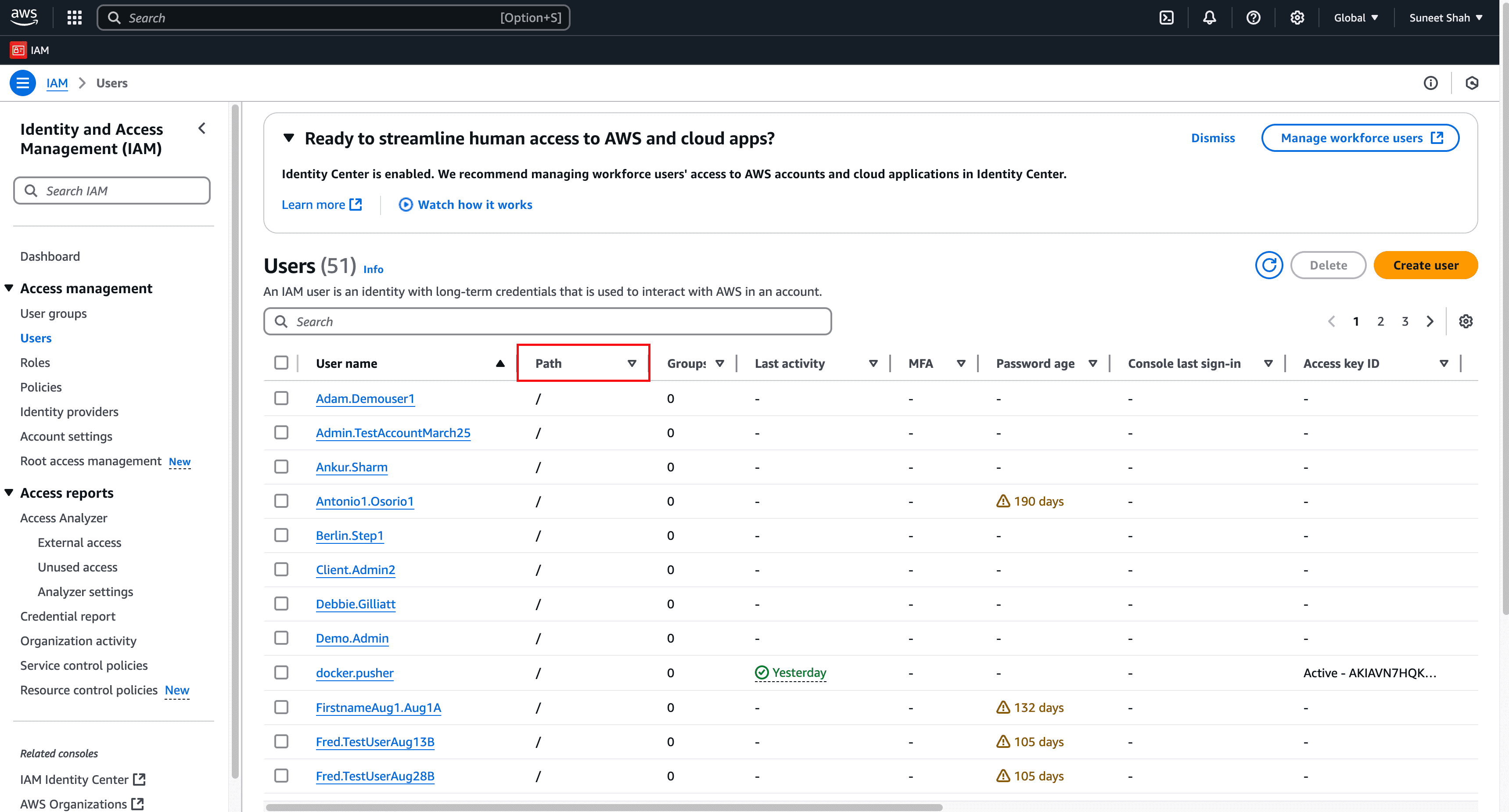Collapse the streamline access banner
This screenshot has width=1509, height=812.
pos(288,138)
